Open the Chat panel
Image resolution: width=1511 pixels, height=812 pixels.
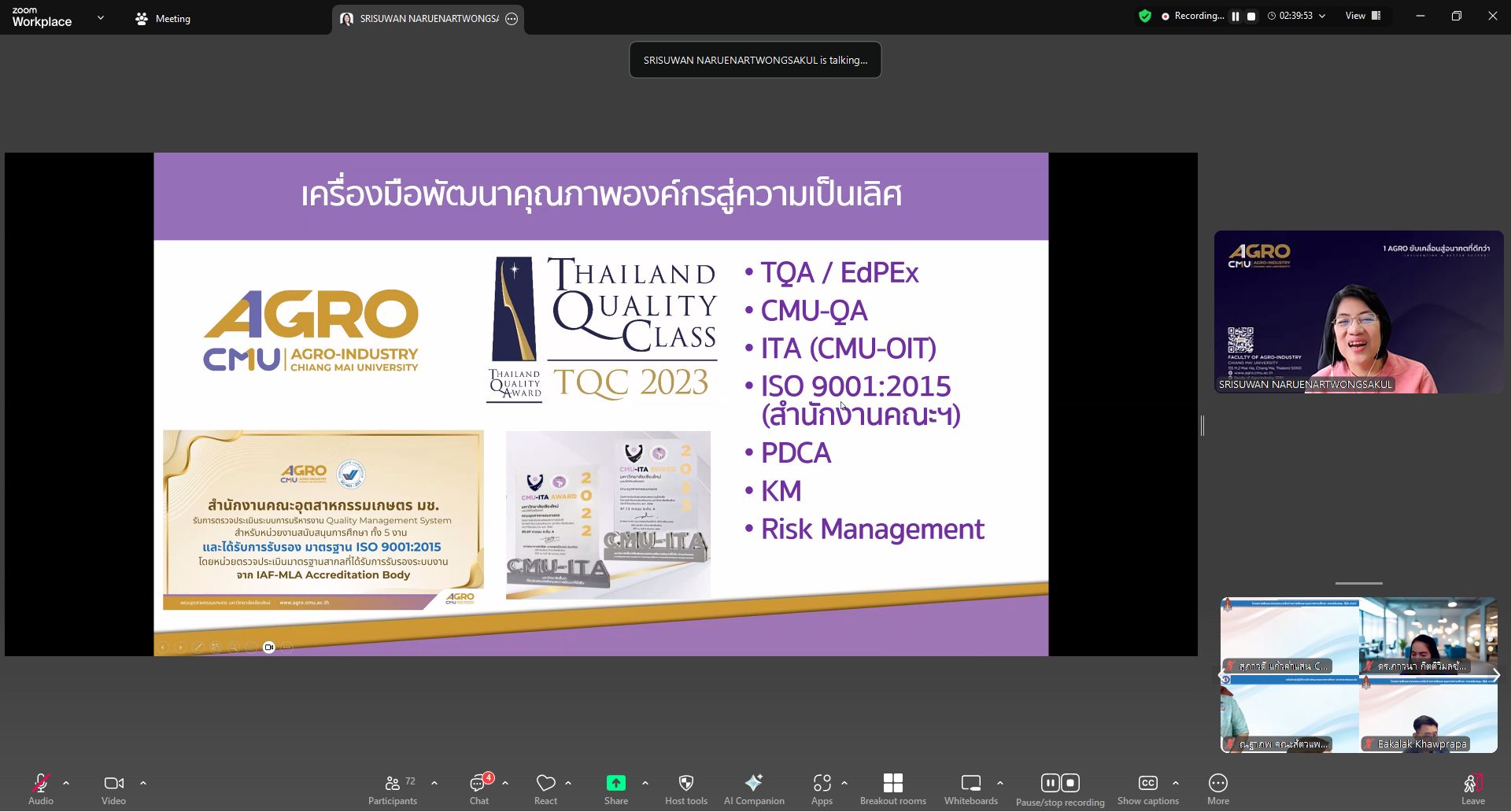[479, 789]
